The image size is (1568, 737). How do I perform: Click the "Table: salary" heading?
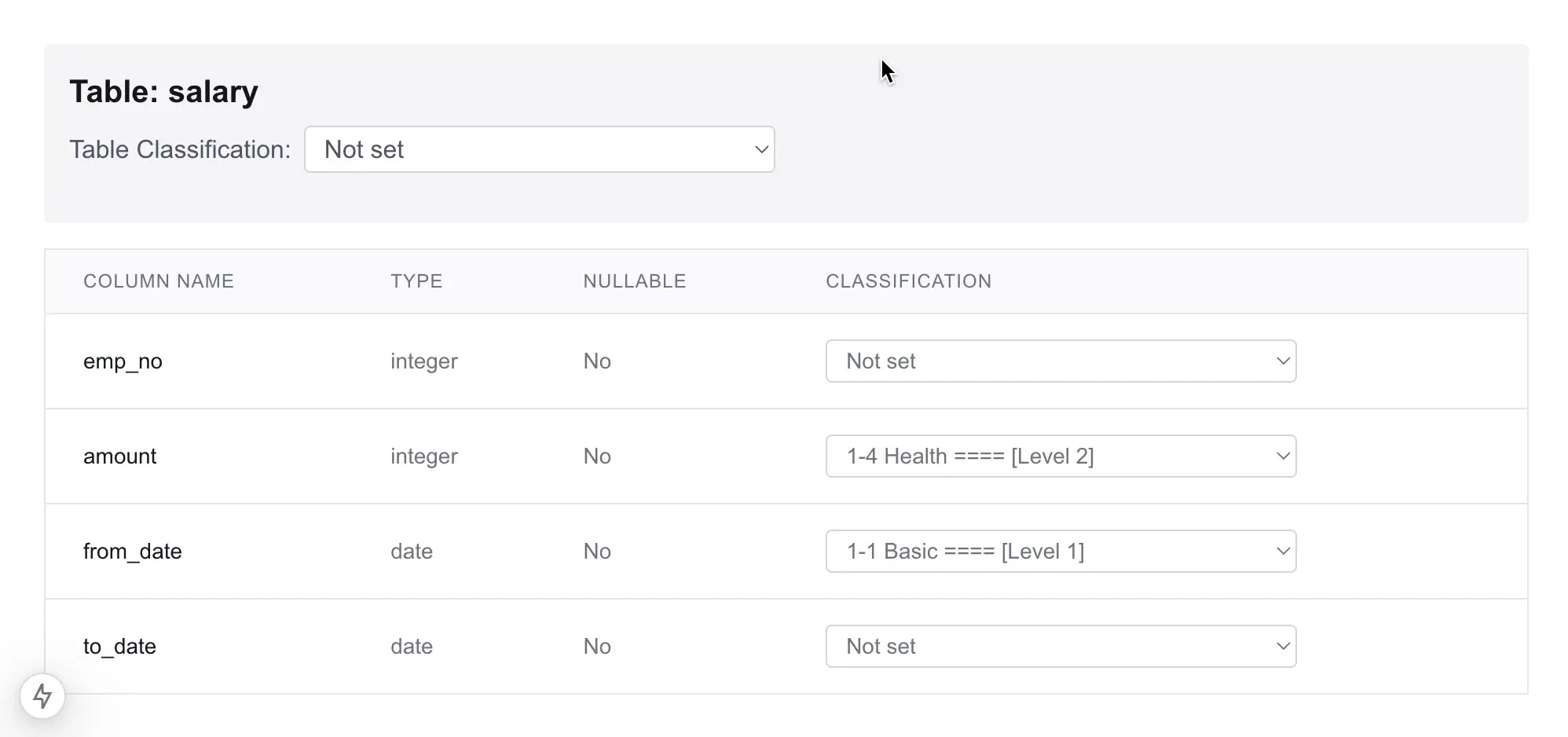(163, 92)
